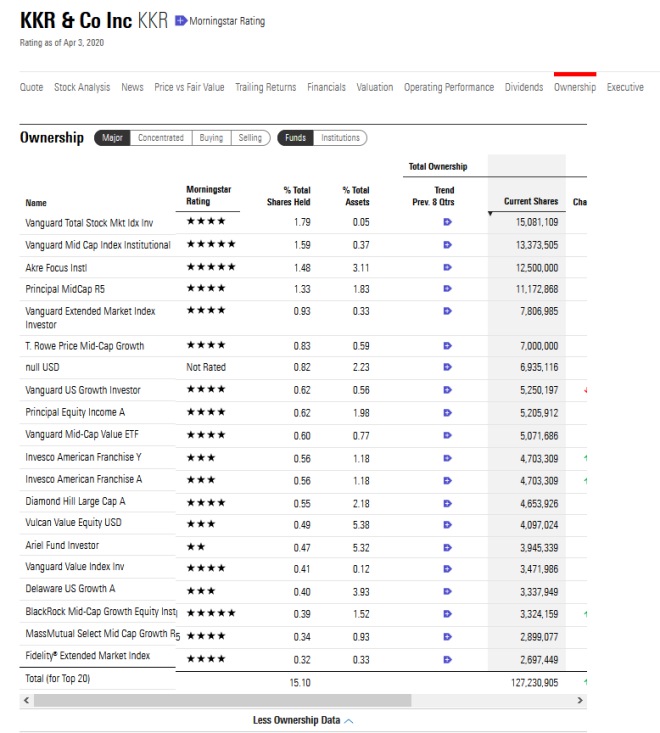Viewport: 660px width, 733px height.
Task: Click trend icon for Fidelity Extended Market Index
Action: (x=447, y=657)
